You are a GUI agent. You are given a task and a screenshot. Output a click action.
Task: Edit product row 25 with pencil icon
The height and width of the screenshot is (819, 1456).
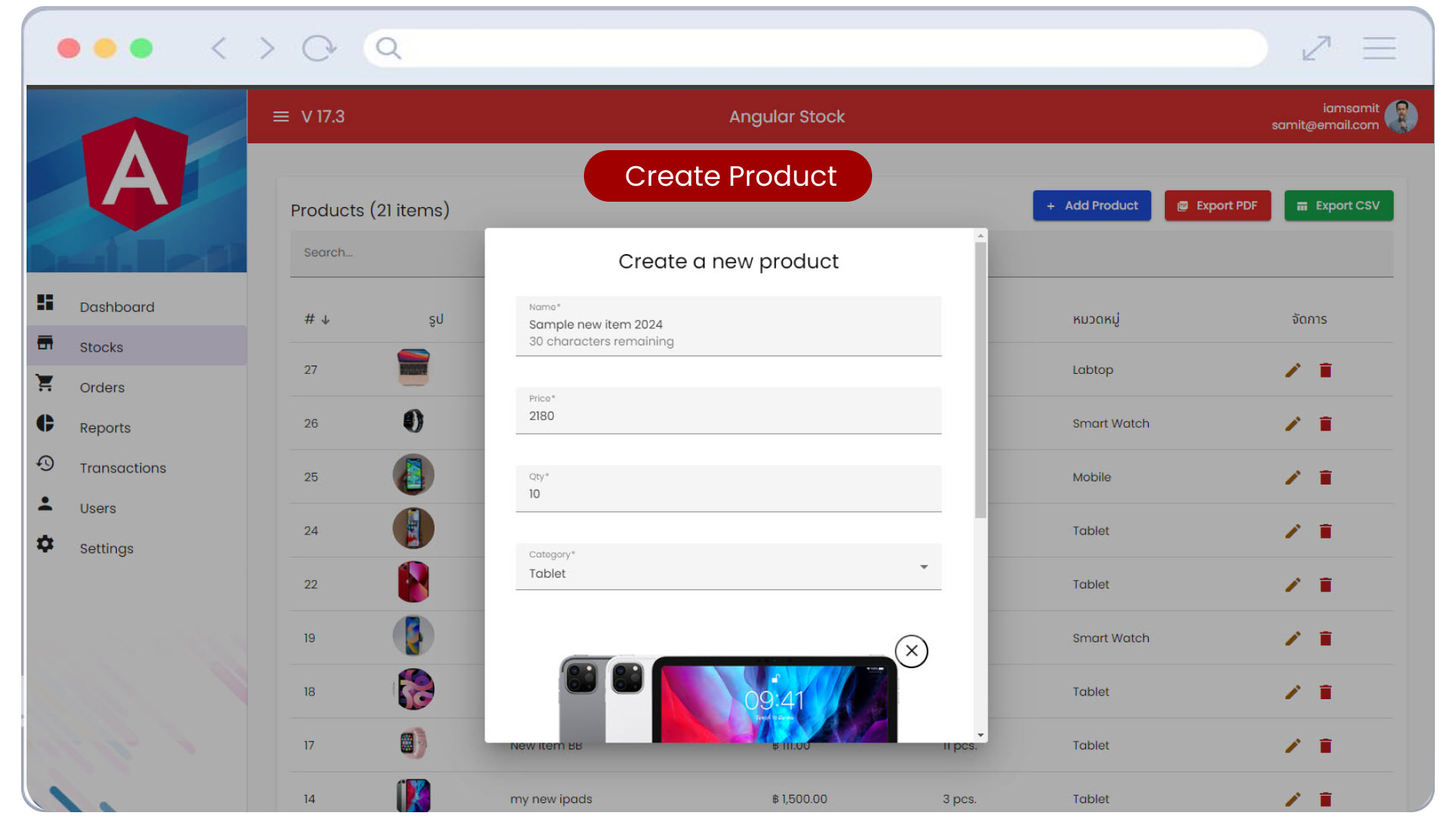pyautogui.click(x=1293, y=478)
